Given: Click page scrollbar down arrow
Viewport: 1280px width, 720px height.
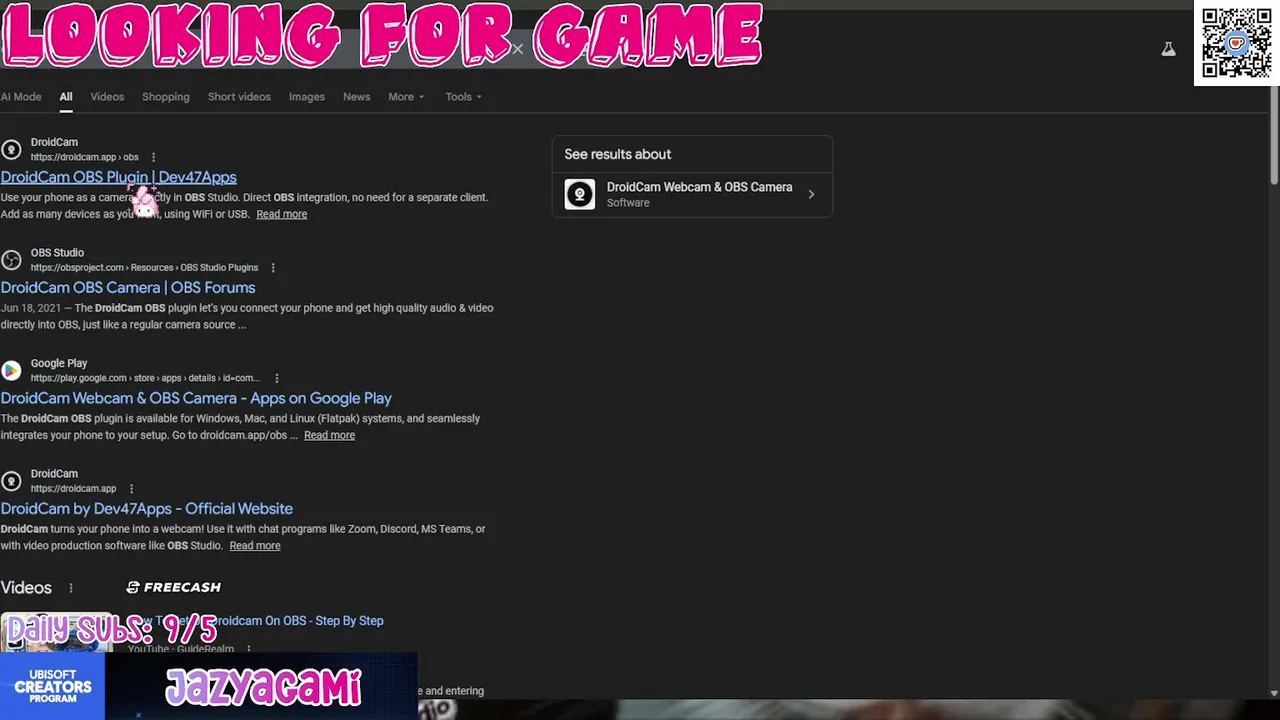Looking at the screenshot, I should [x=1274, y=693].
